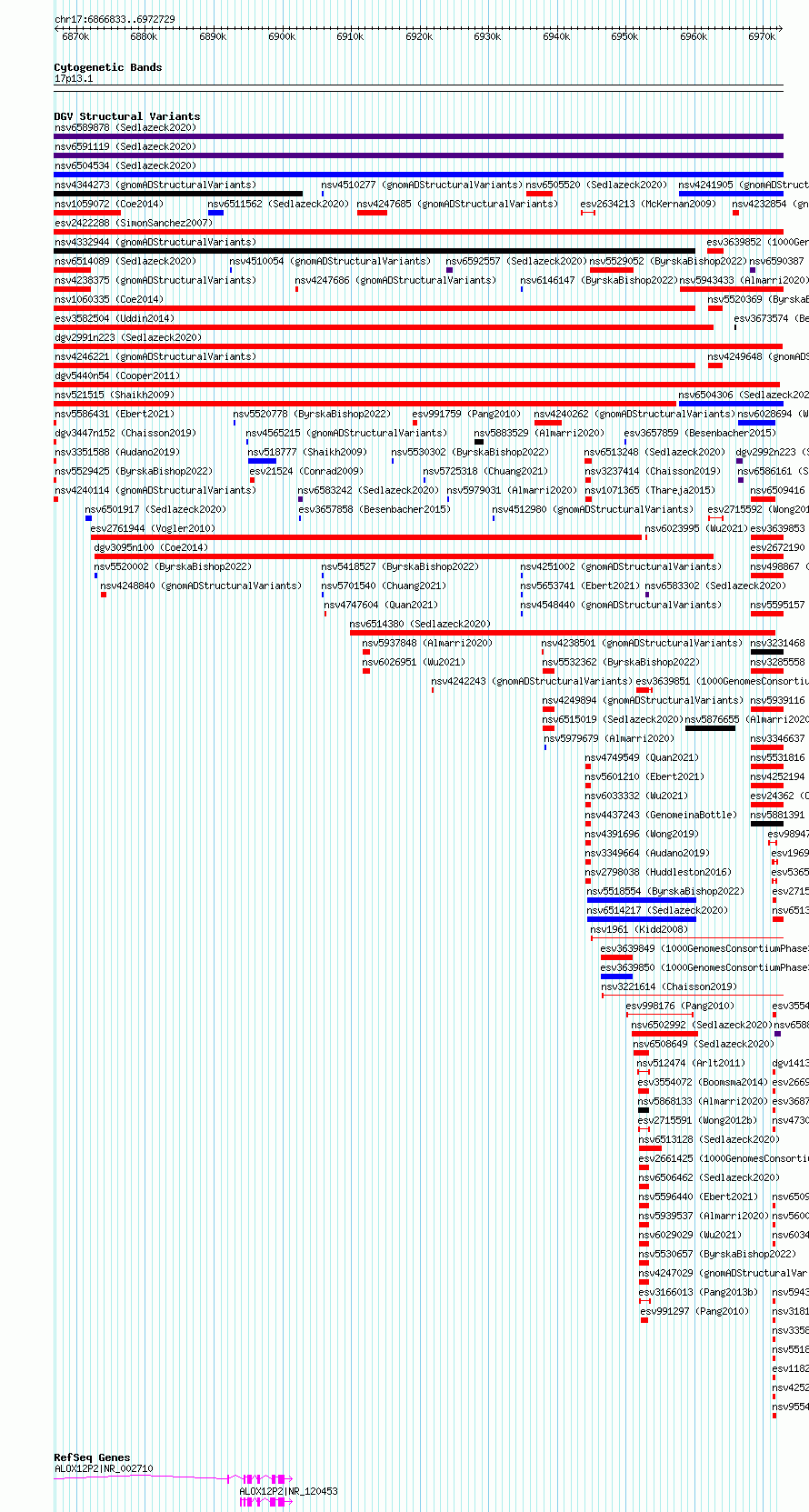Select variant esv3554072 (Boomsma2014)
Image resolution: width=809 pixels, height=1512 pixels.
click(x=703, y=1082)
